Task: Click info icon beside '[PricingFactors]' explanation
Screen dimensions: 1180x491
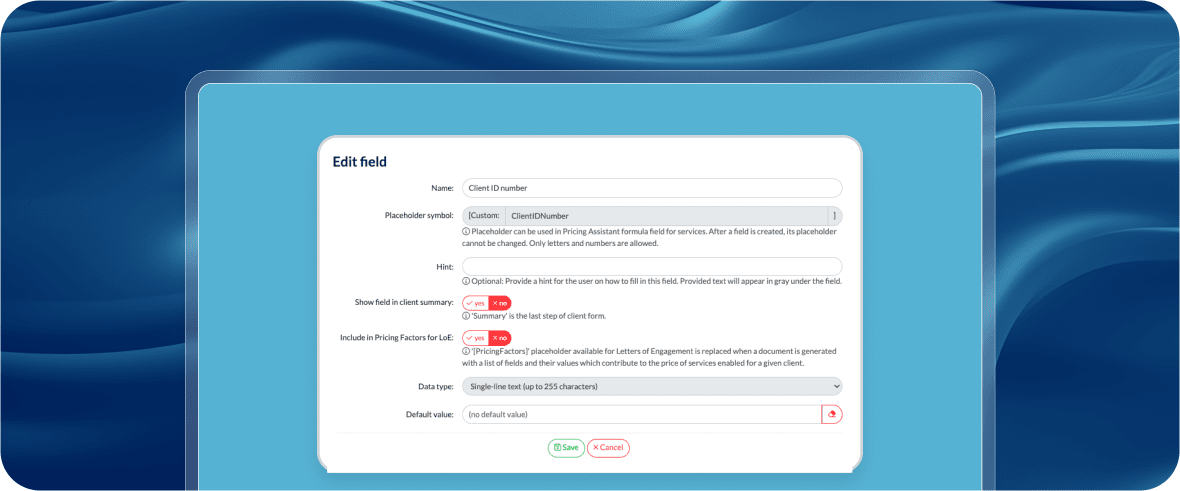Action: click(466, 351)
